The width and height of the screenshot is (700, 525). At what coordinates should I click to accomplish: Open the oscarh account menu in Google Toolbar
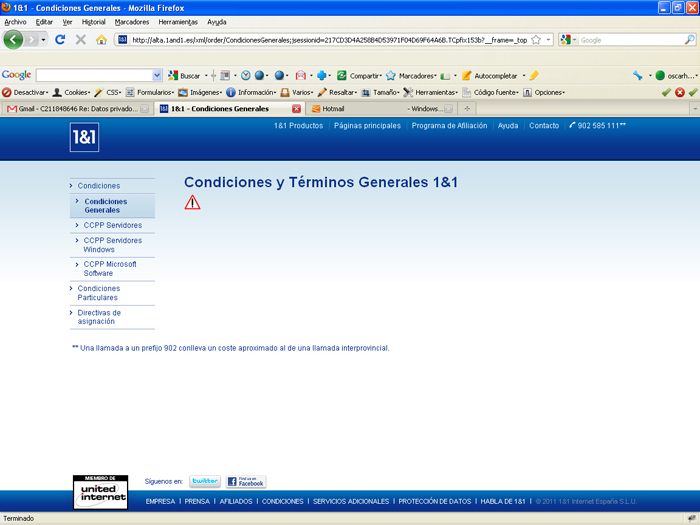coord(676,75)
